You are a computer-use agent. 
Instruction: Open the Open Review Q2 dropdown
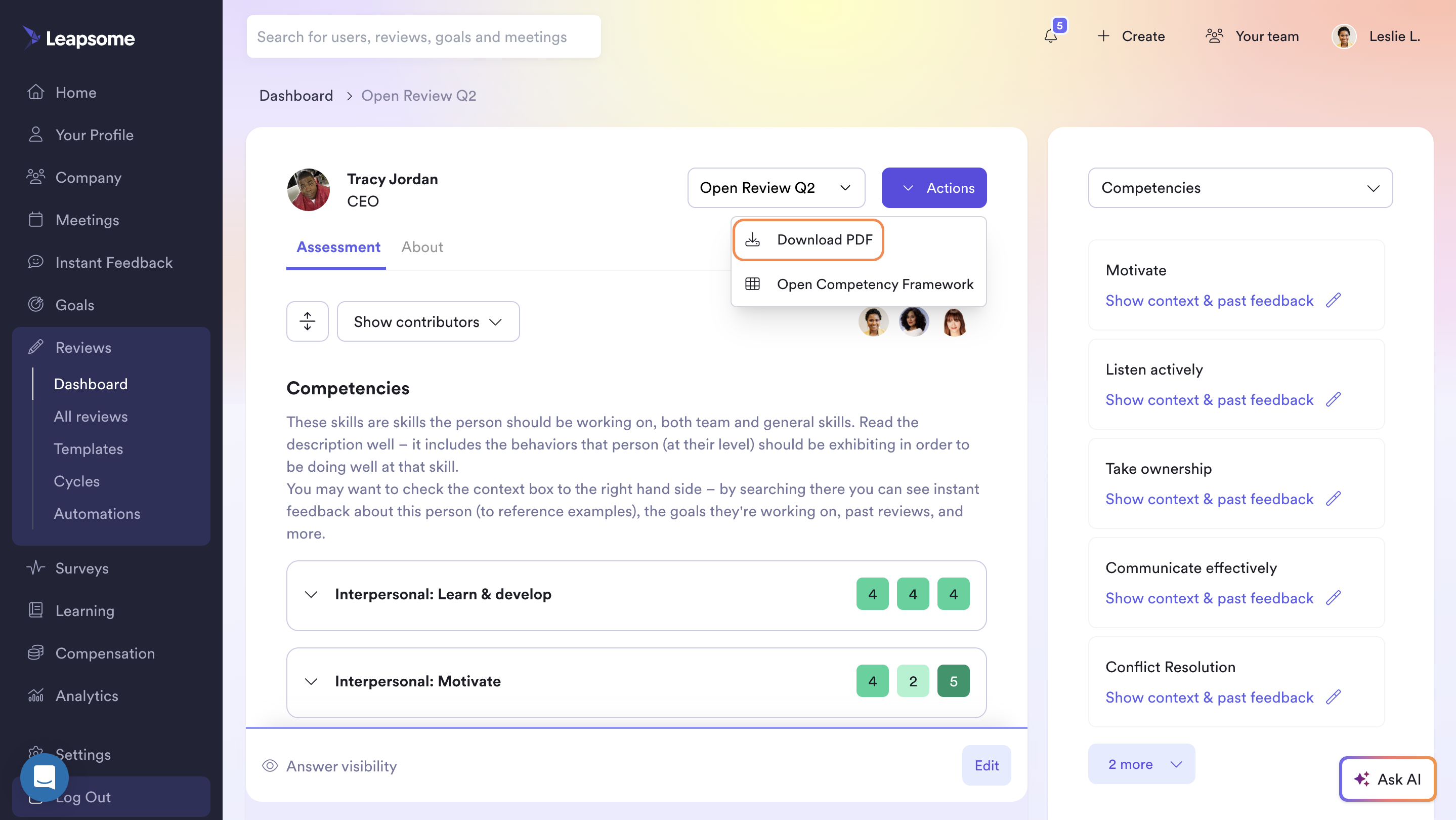[x=776, y=187]
